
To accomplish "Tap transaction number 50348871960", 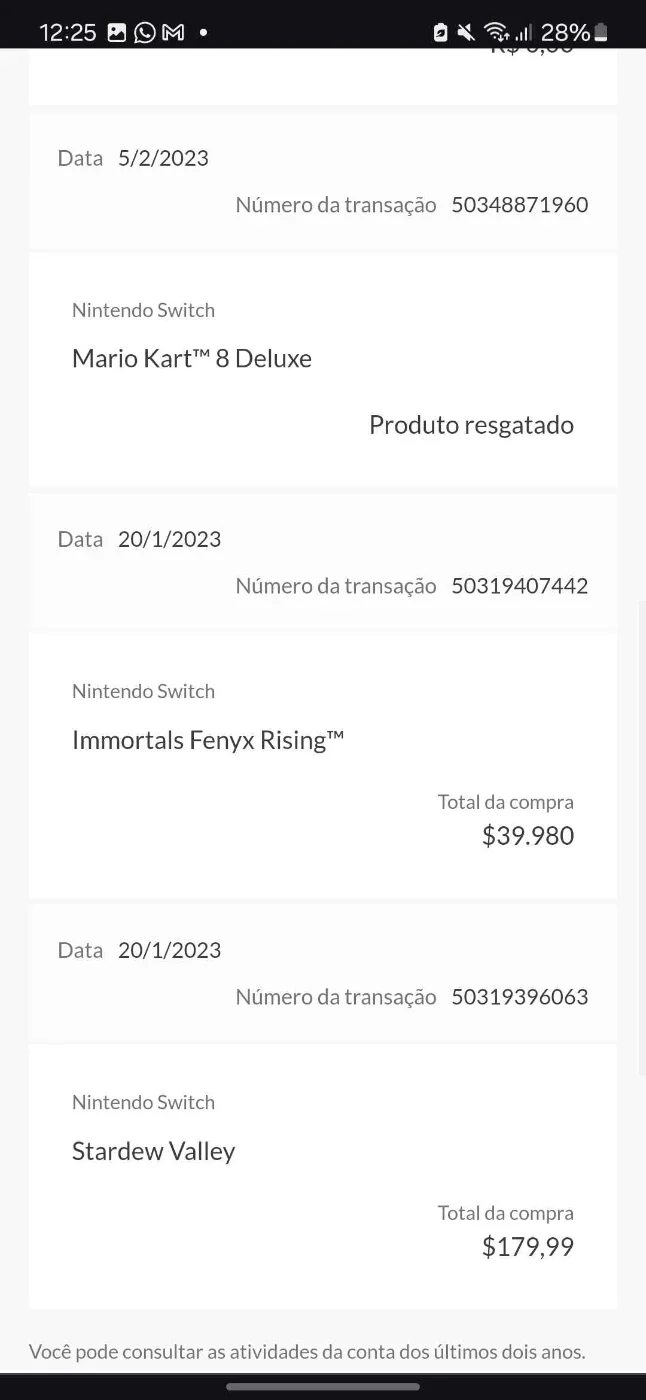I will click(520, 205).
